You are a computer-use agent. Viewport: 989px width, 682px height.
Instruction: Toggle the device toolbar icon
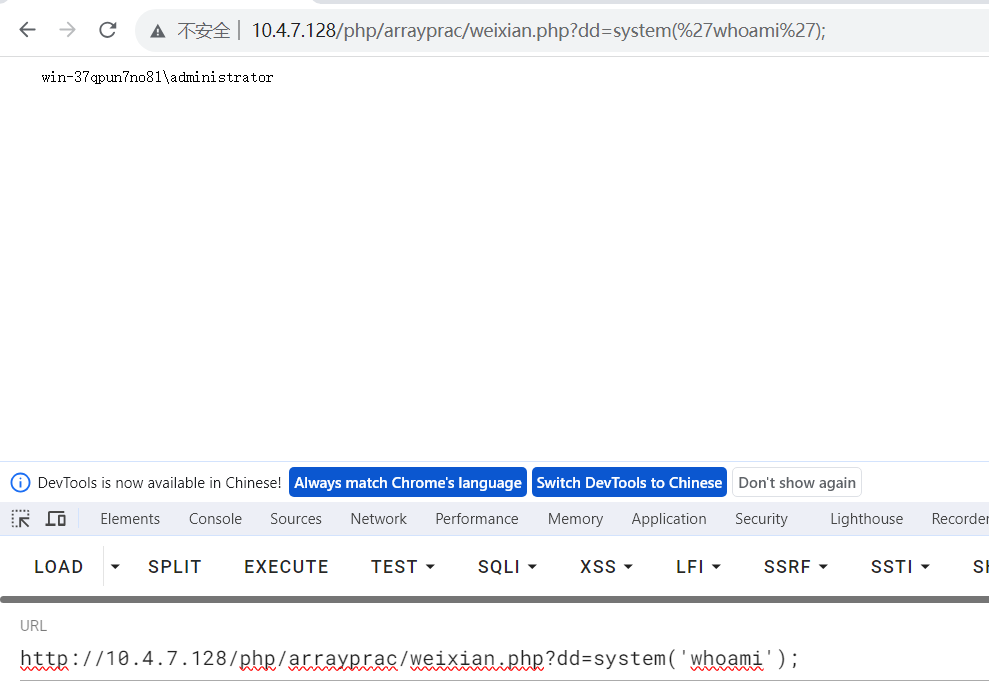pos(56,519)
